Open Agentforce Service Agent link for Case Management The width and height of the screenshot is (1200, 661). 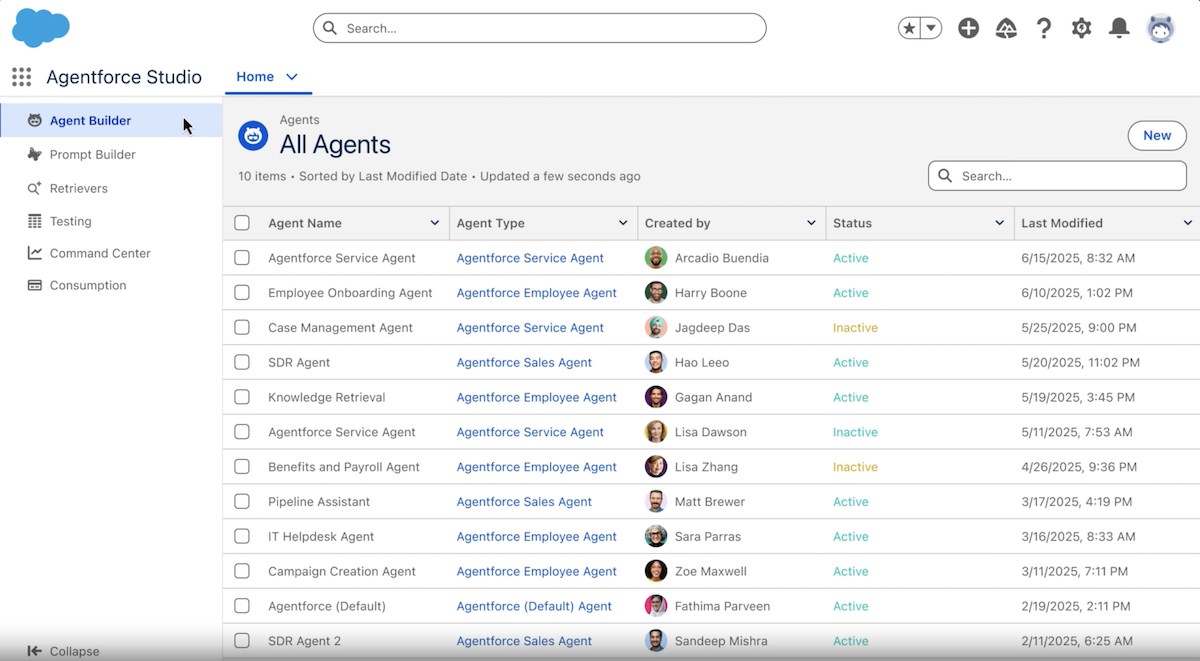530,328
